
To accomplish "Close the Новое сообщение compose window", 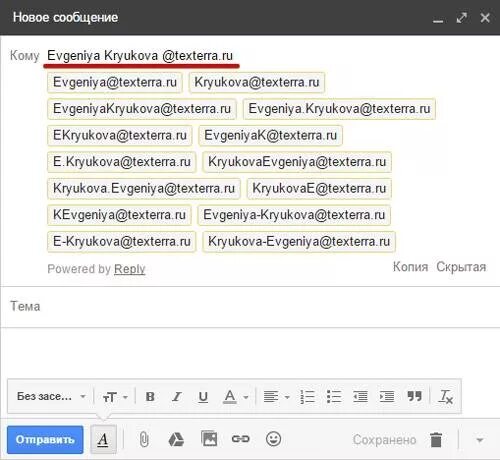I will (485, 18).
